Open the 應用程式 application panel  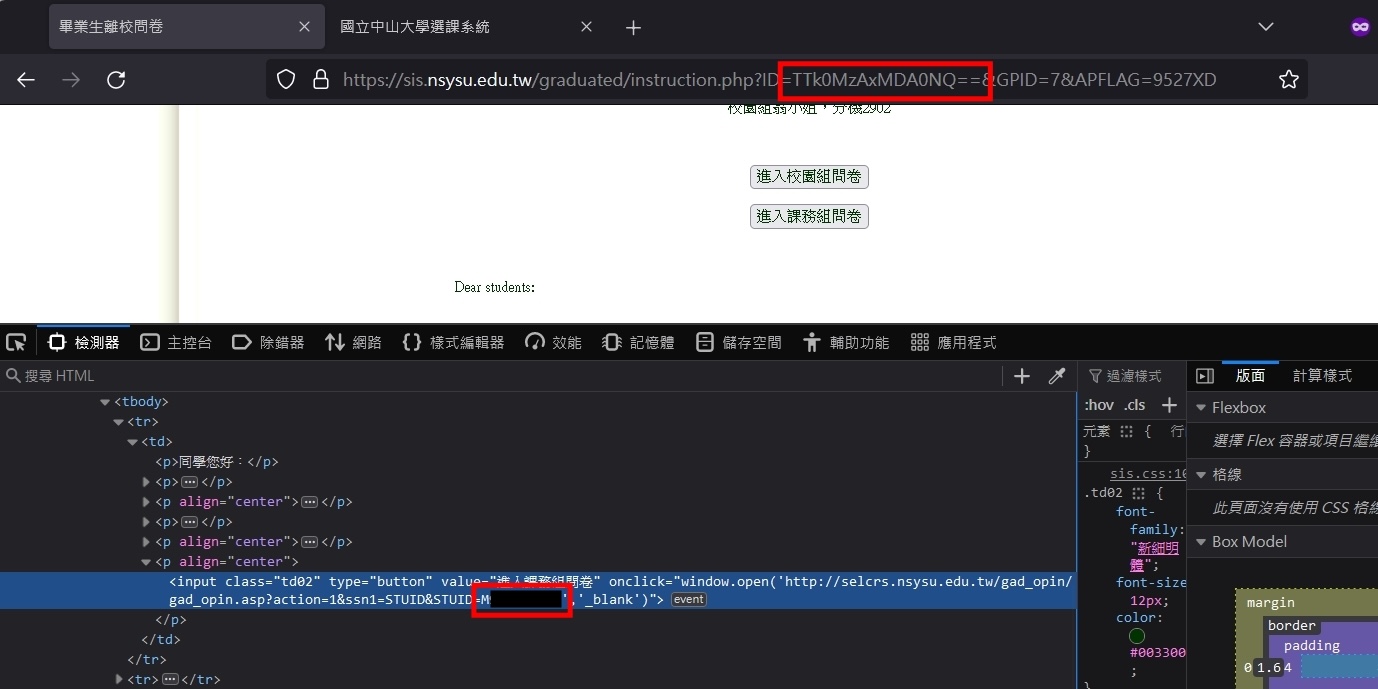pyautogui.click(x=953, y=343)
